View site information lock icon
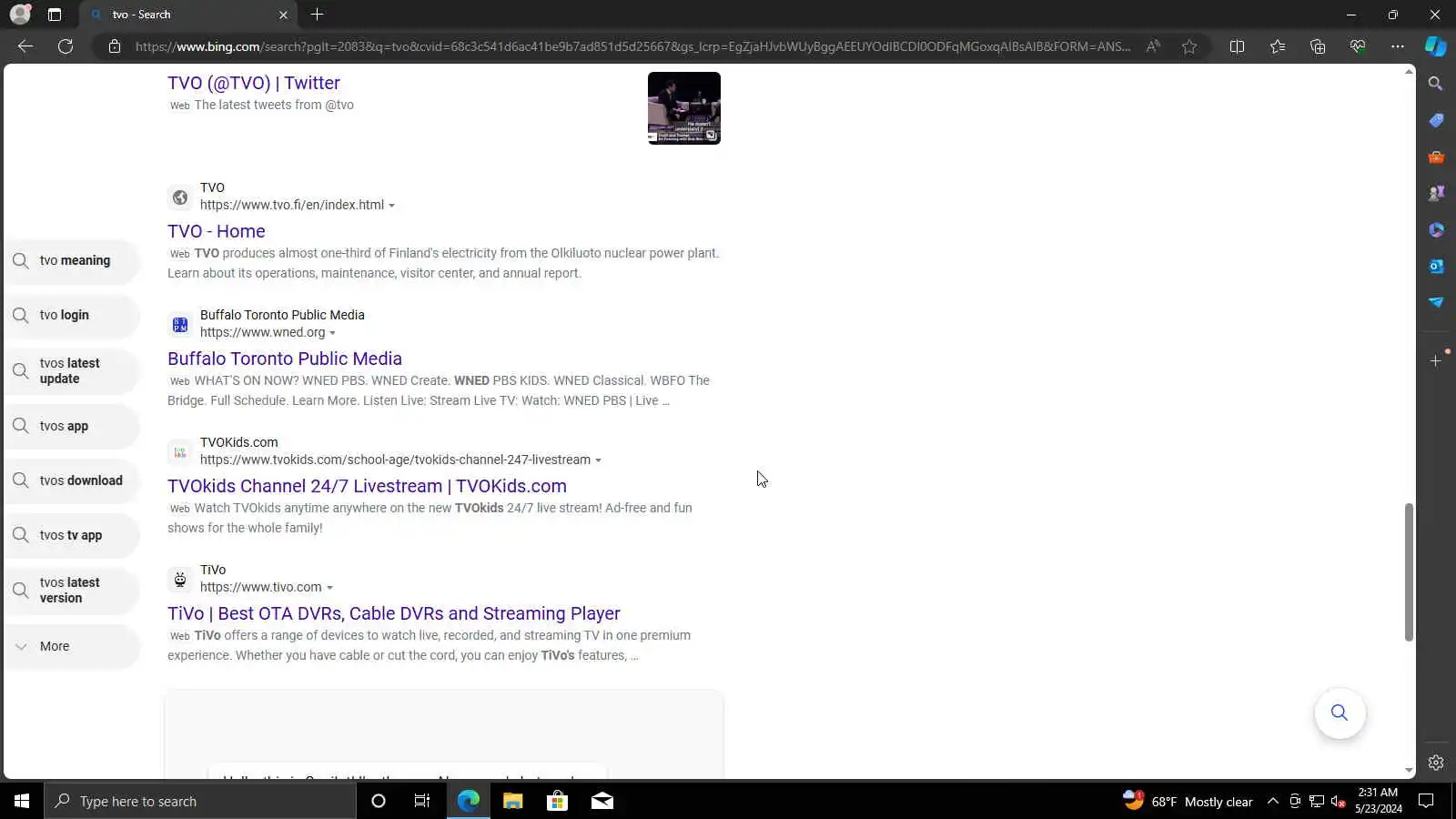 tap(115, 46)
